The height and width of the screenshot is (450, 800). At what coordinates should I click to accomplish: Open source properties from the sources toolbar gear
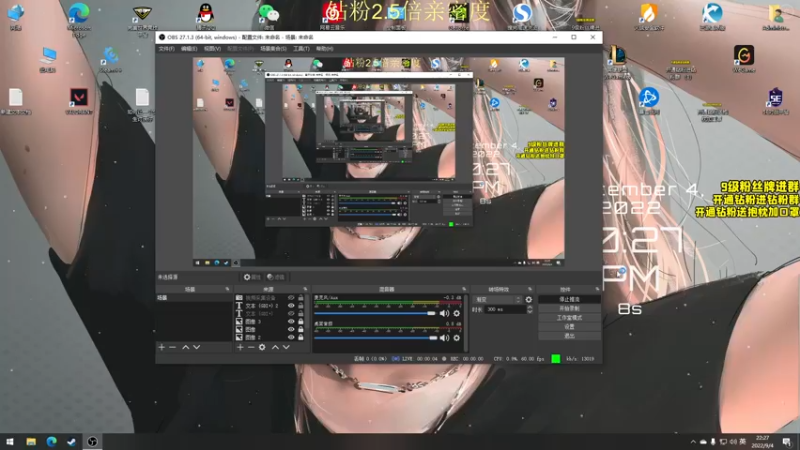click(x=262, y=347)
